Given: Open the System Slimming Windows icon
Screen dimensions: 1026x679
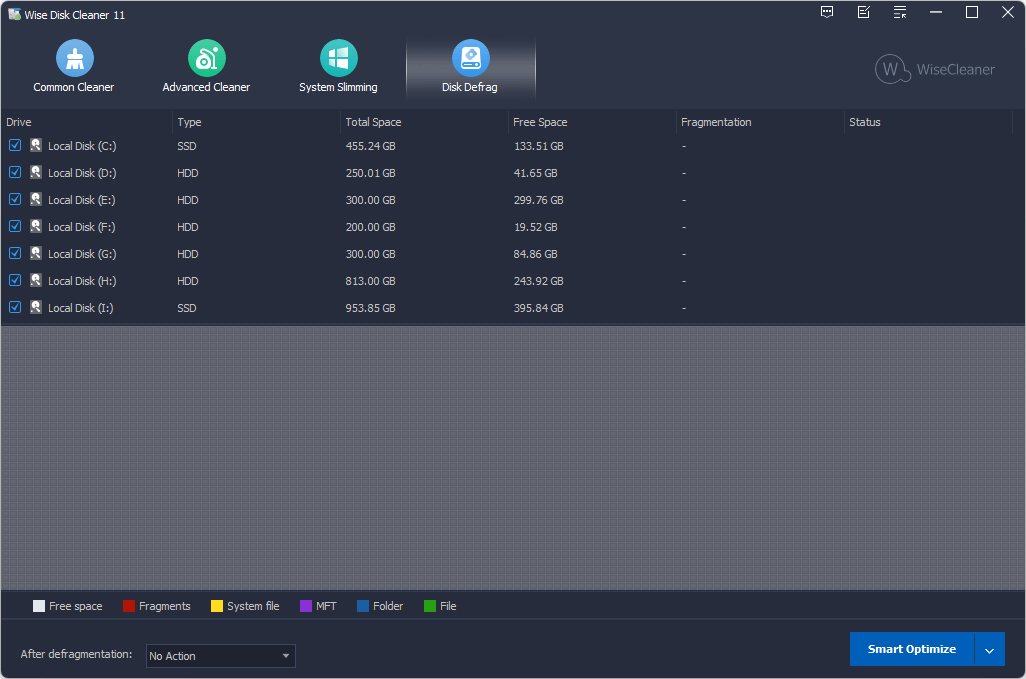Looking at the screenshot, I should [338, 58].
